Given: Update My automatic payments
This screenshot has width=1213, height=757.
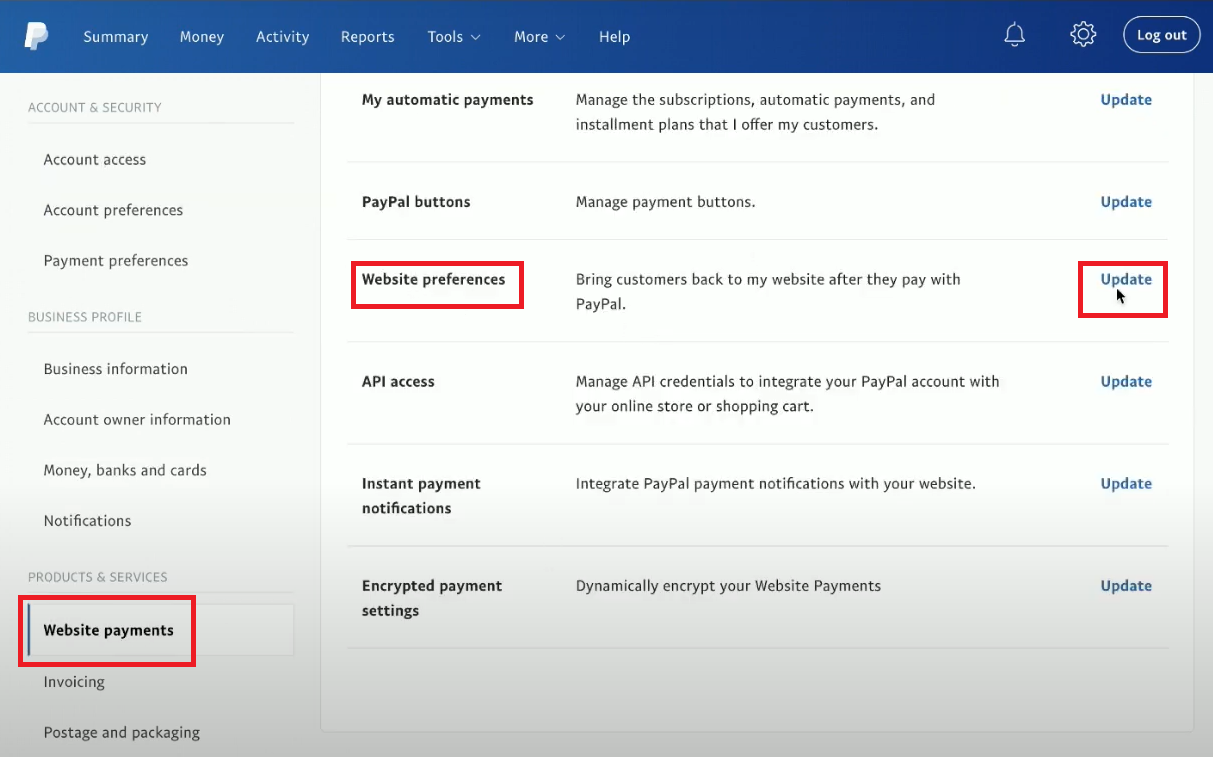Looking at the screenshot, I should point(1126,100).
